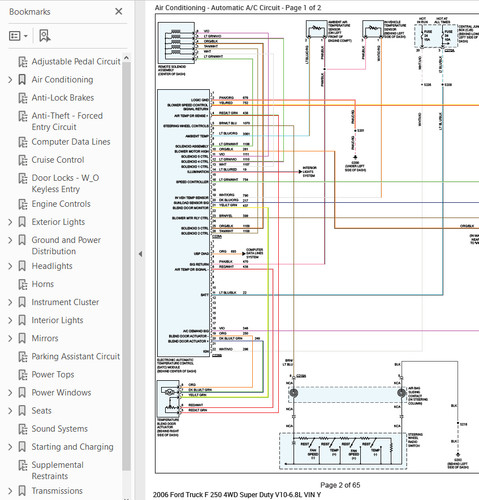Screen dimensions: 479x500
Task: Click the Horns bookmark icon
Action: [x=22, y=284]
